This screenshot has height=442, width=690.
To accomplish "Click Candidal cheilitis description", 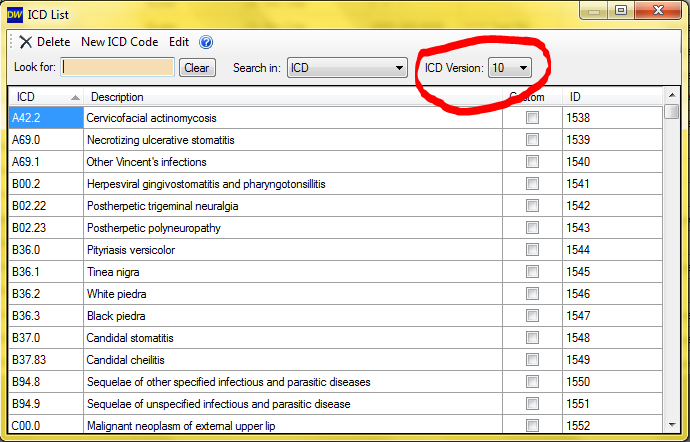I will coord(125,360).
